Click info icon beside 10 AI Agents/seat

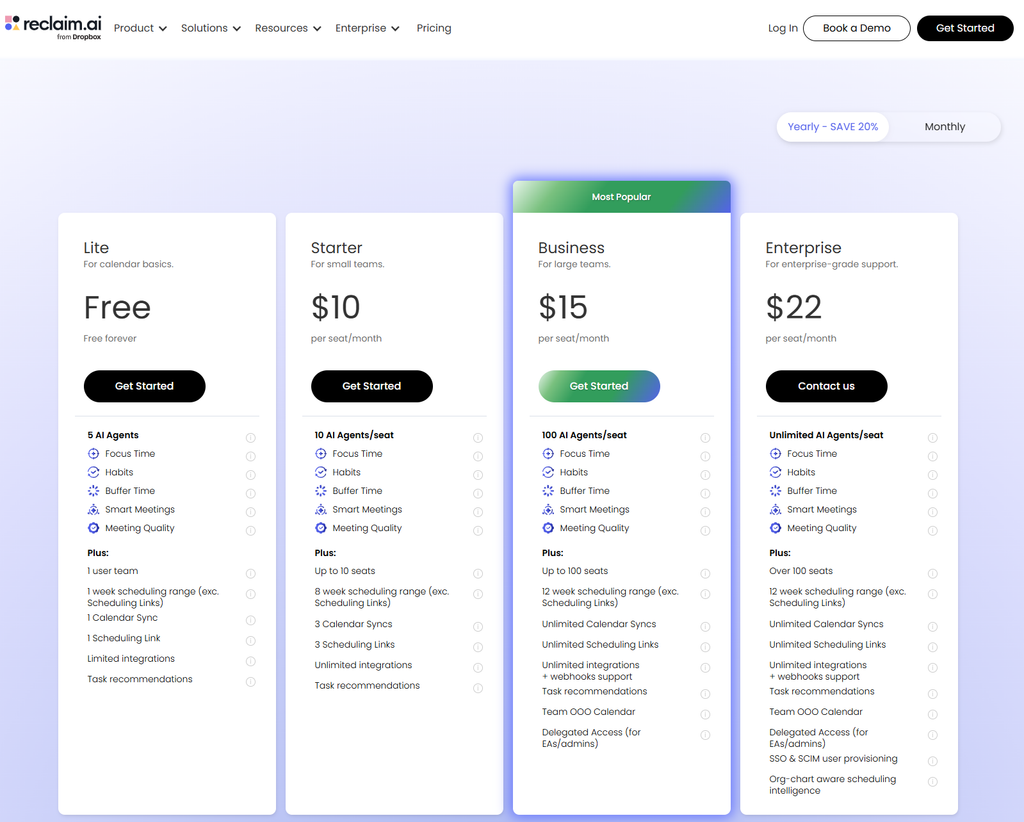(x=478, y=437)
